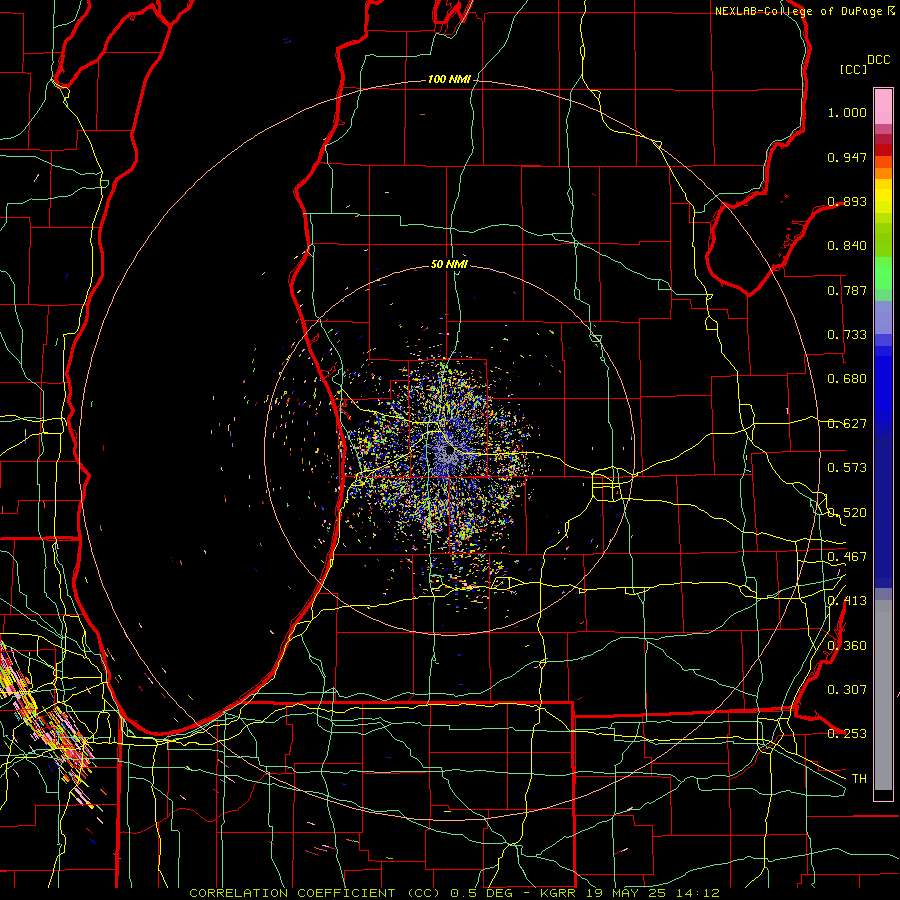Click the 0.253 legend value
Screen dimensions: 900x900
847,734
